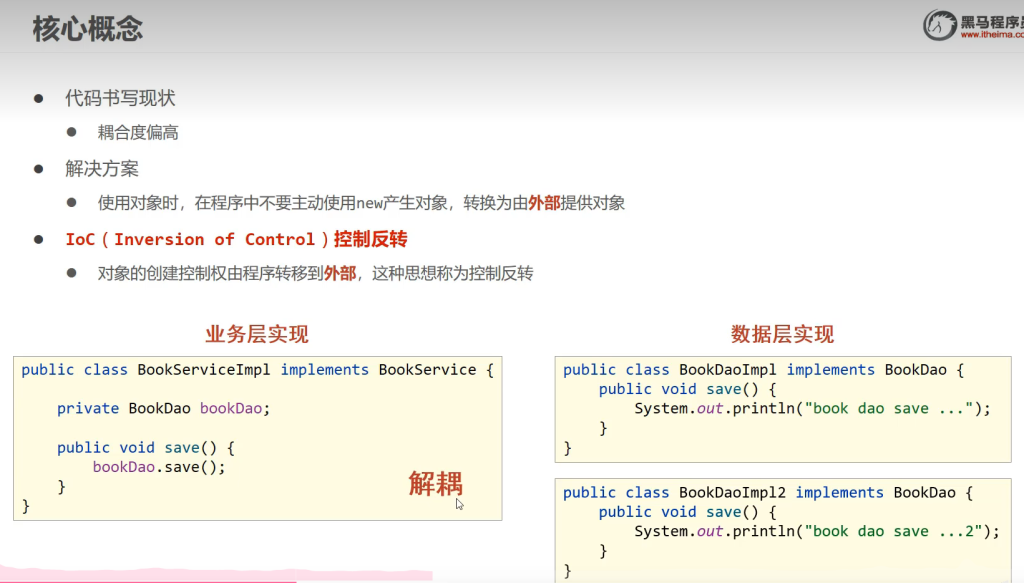1024x583 pixels.
Task: Click the bullet before 耦合度偏高
Action: pos(72,132)
